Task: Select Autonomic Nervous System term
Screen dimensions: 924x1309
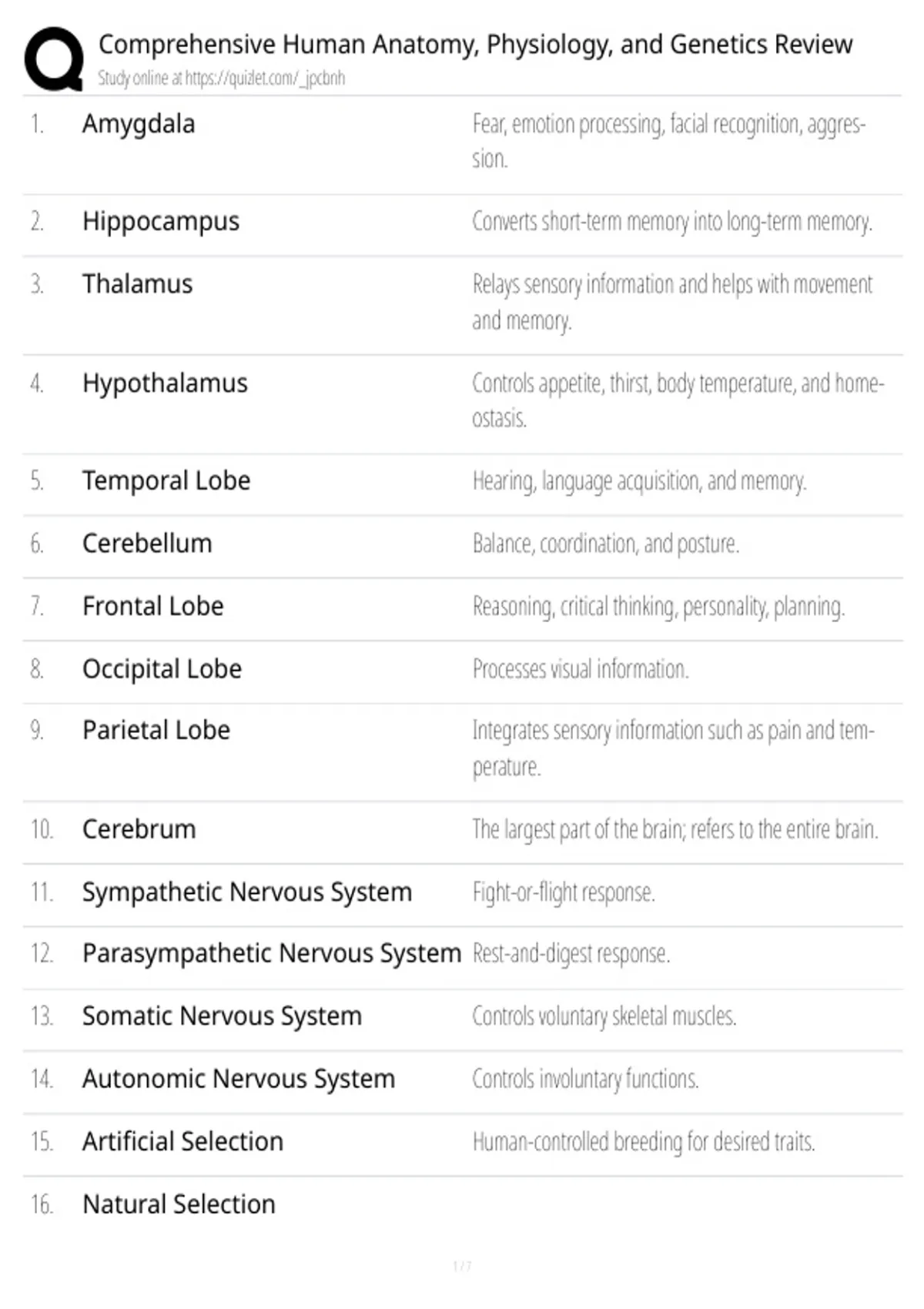Action: point(239,1079)
